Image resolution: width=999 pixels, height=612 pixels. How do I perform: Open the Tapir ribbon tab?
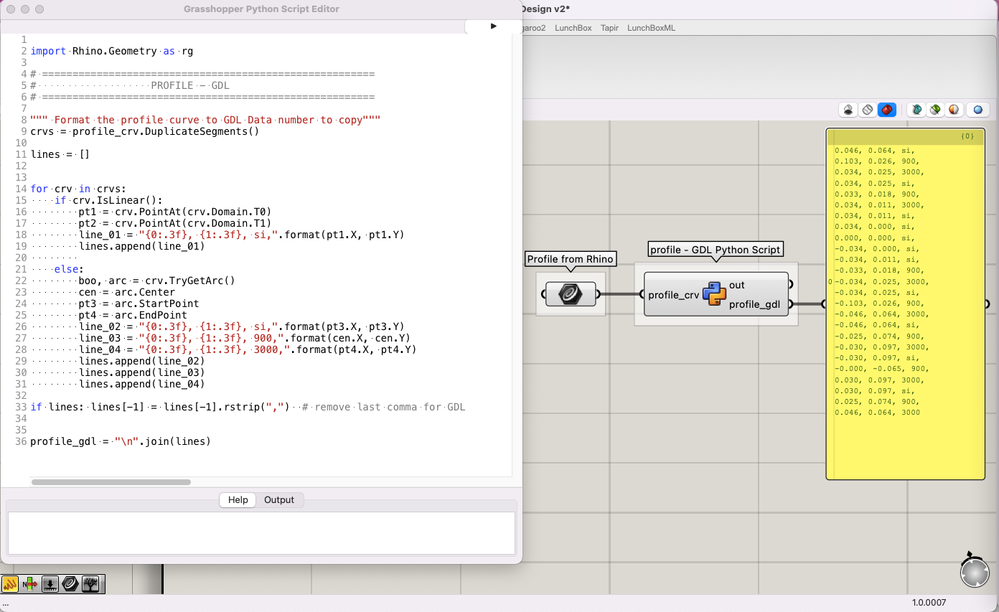click(609, 28)
